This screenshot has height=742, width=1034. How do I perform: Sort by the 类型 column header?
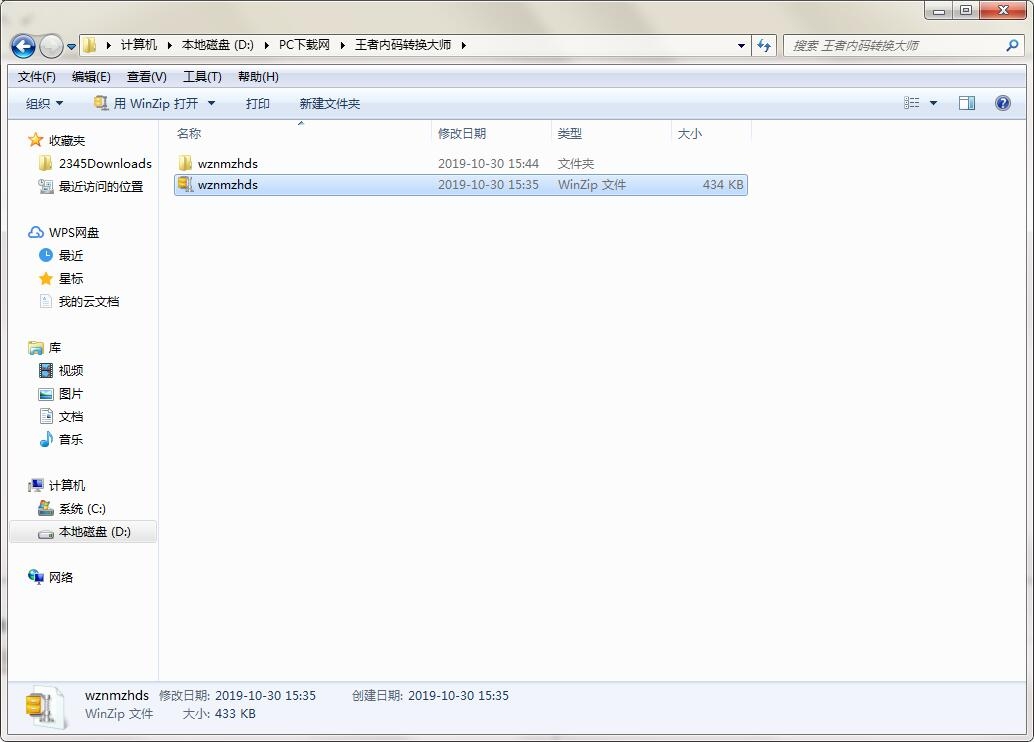click(569, 133)
